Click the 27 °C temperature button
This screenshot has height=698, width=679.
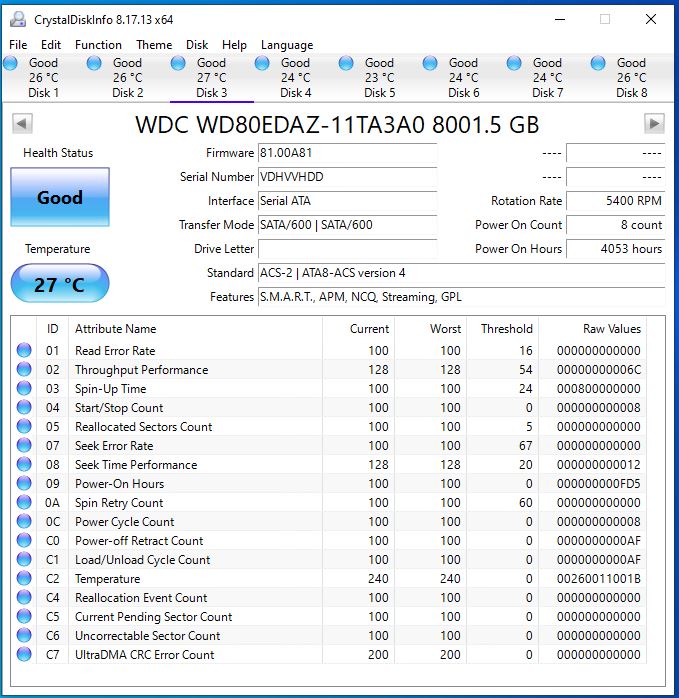(60, 284)
